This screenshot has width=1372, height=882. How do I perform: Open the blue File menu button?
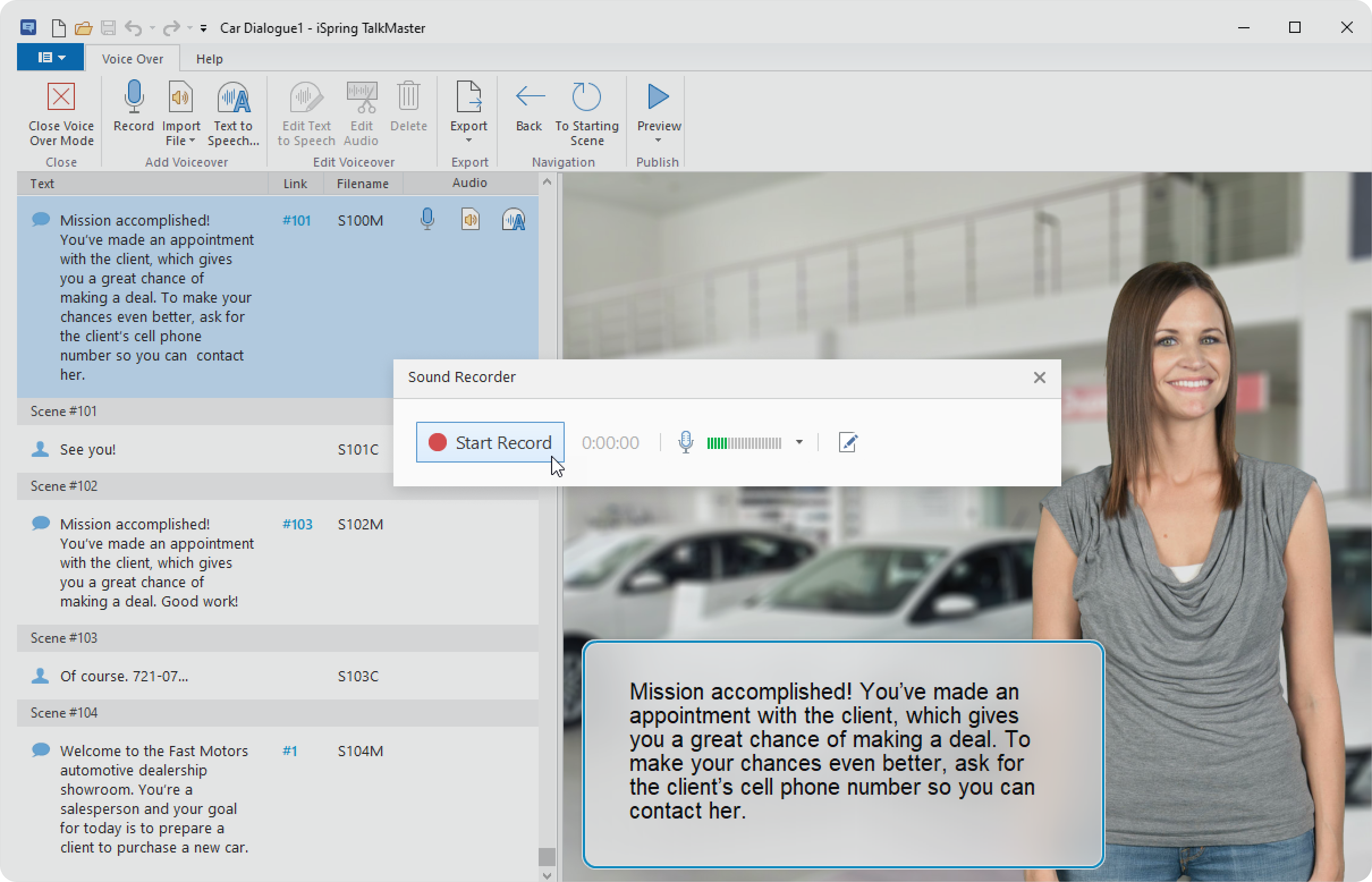50,58
